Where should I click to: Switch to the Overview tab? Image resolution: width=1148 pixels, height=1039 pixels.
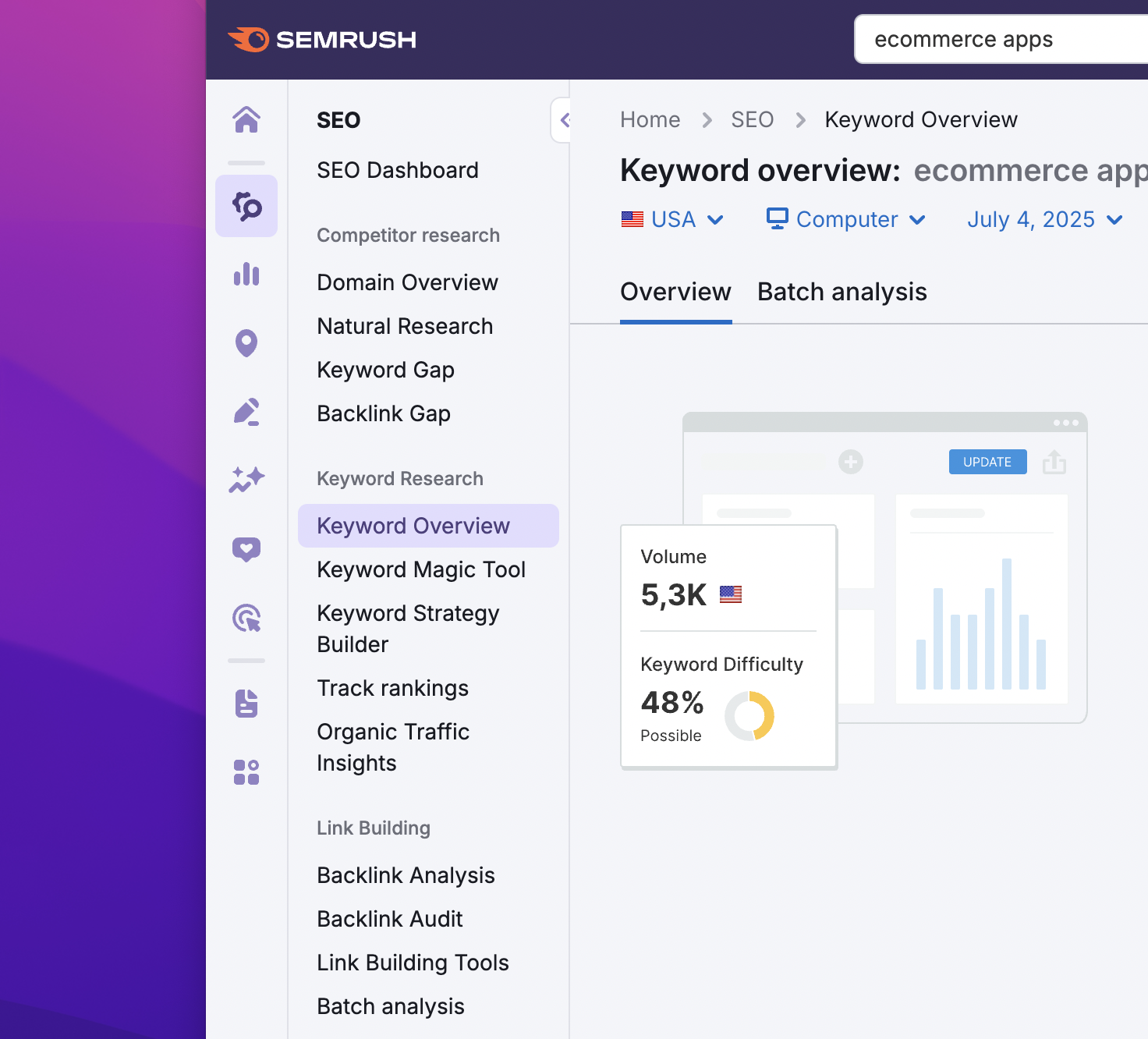[675, 292]
